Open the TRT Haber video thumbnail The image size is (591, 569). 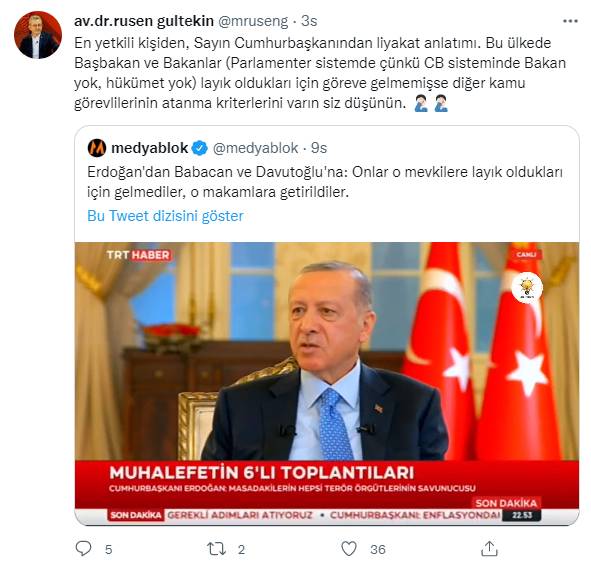pos(327,383)
